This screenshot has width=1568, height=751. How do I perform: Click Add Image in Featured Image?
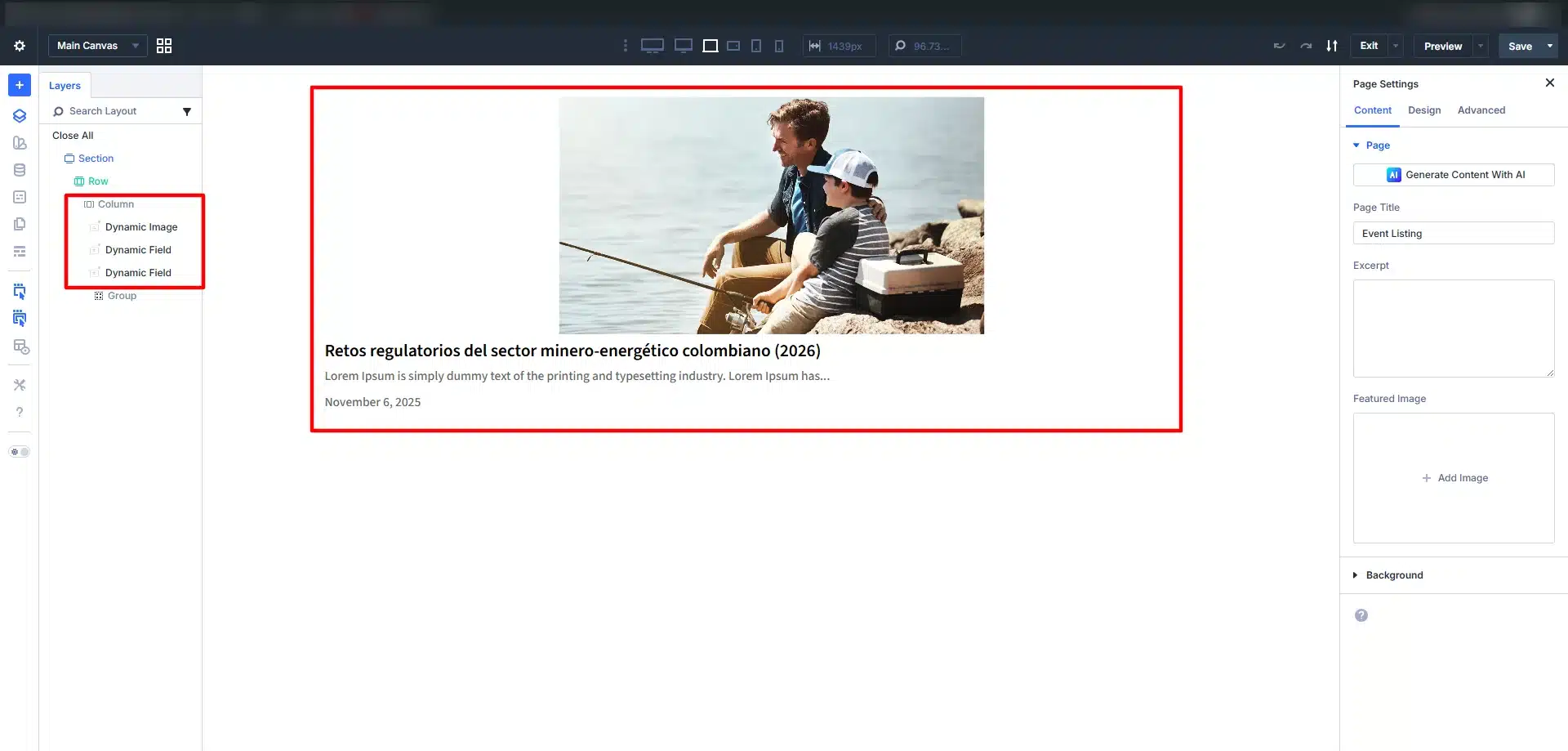tap(1454, 478)
